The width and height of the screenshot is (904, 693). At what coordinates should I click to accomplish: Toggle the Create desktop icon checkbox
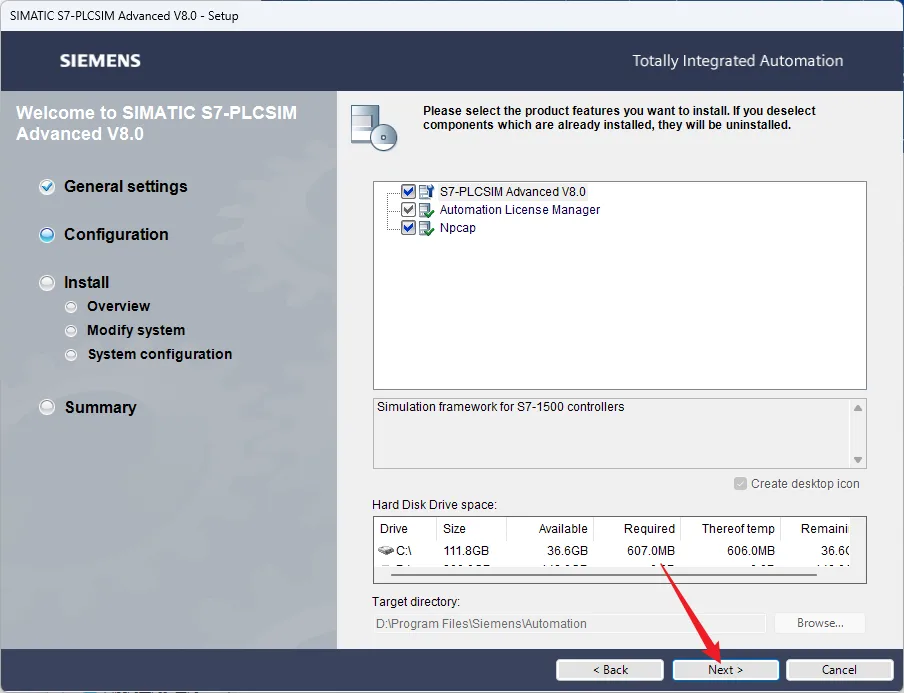coord(740,484)
